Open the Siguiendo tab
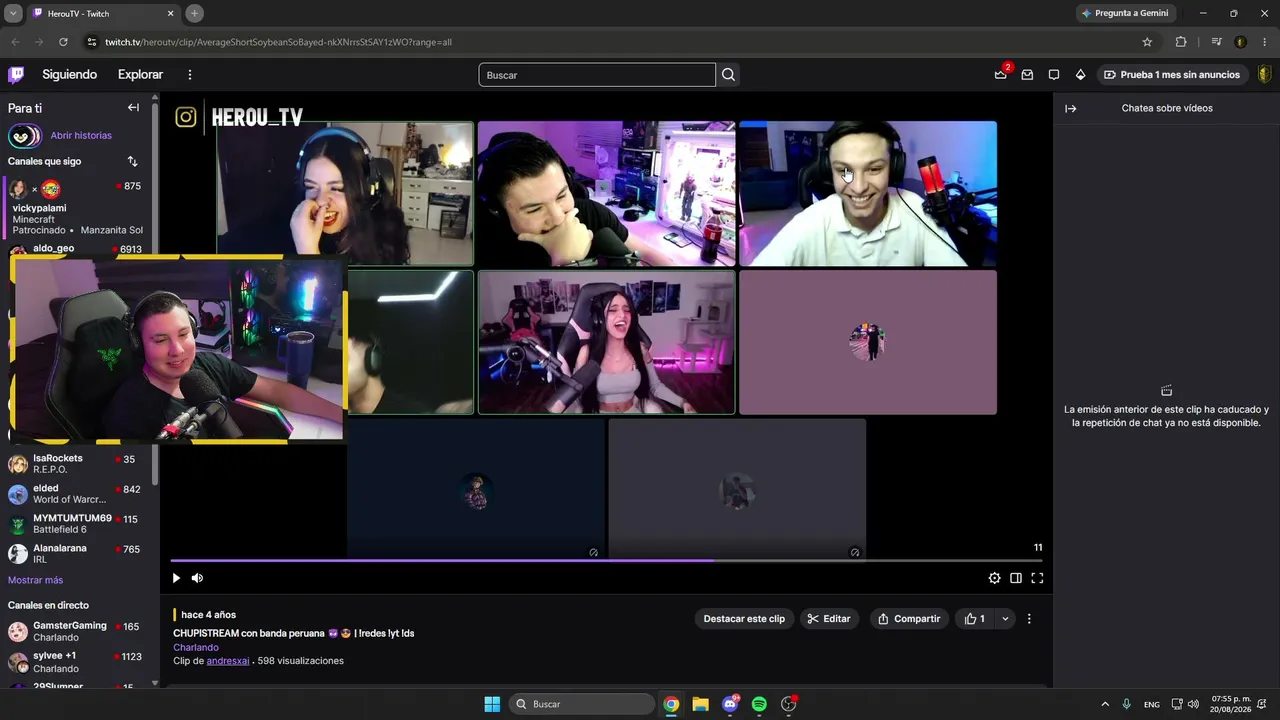Screen dimensions: 1280x720 click(69, 75)
